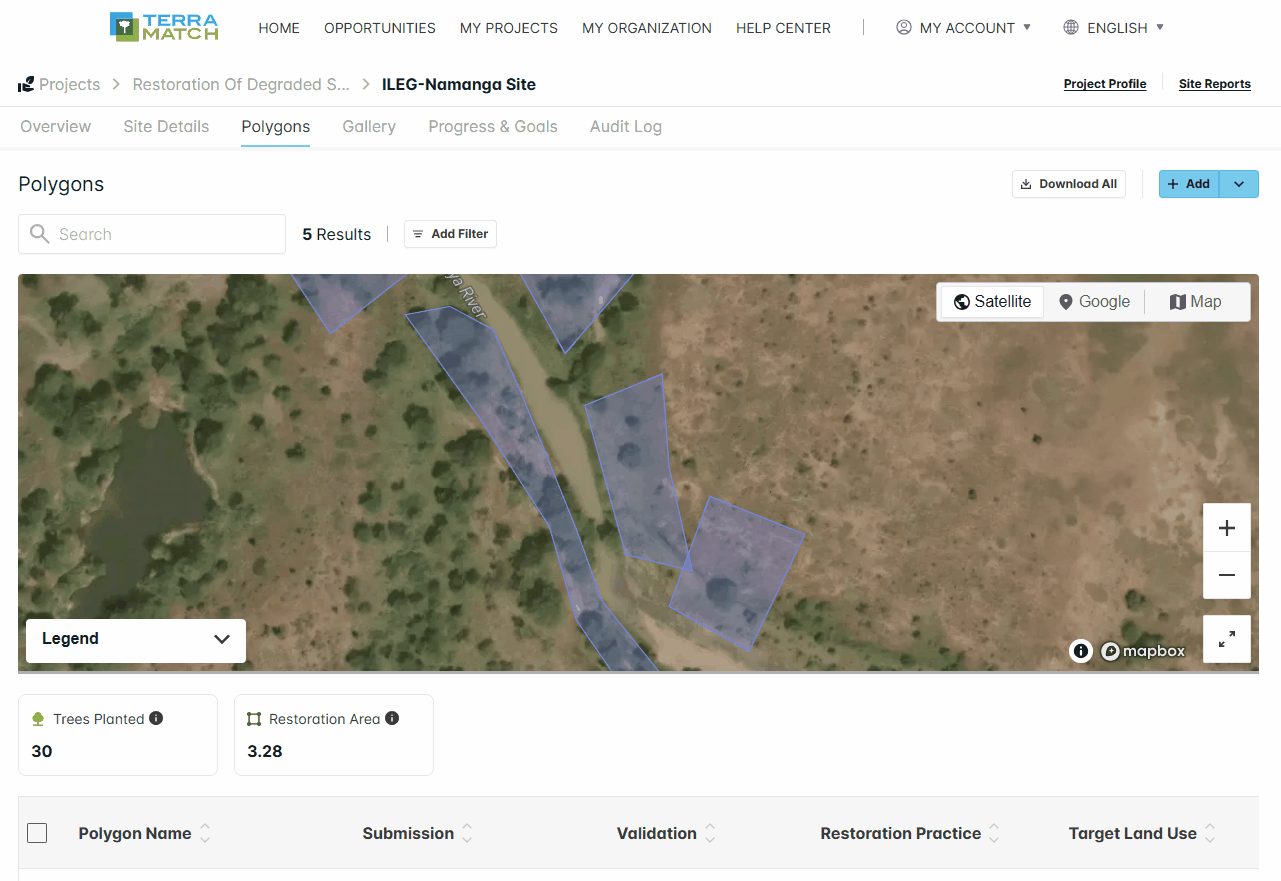Sort by Target Land Use arrows
The width and height of the screenshot is (1281, 881).
coord(1210,833)
